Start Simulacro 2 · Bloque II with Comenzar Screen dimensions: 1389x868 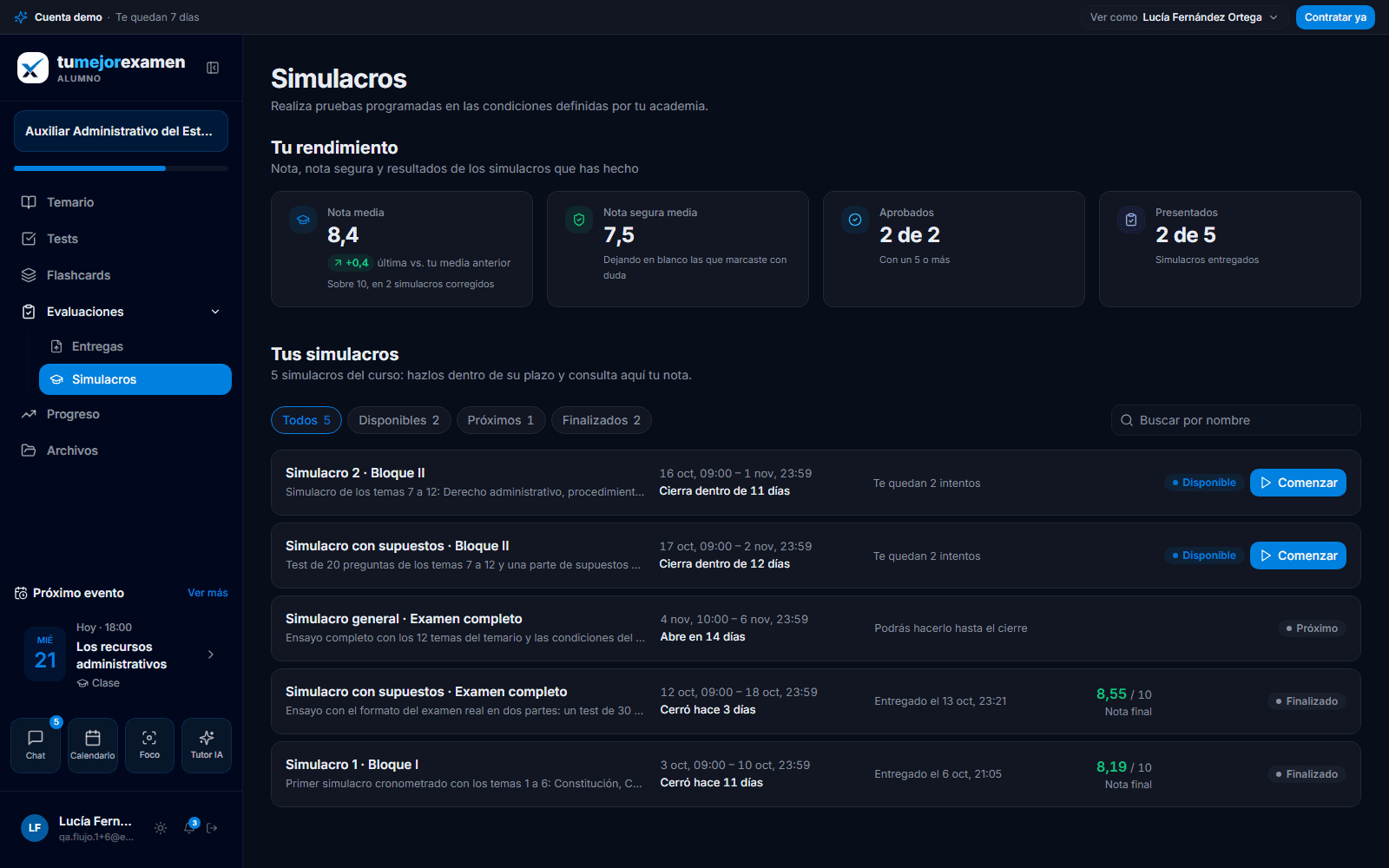pyautogui.click(x=1298, y=483)
